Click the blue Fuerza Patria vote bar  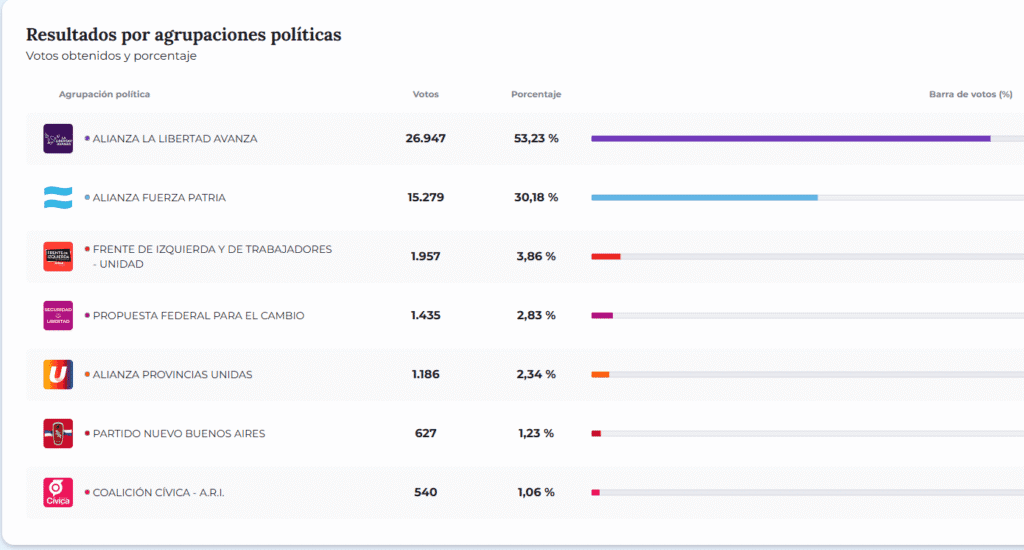pos(704,197)
